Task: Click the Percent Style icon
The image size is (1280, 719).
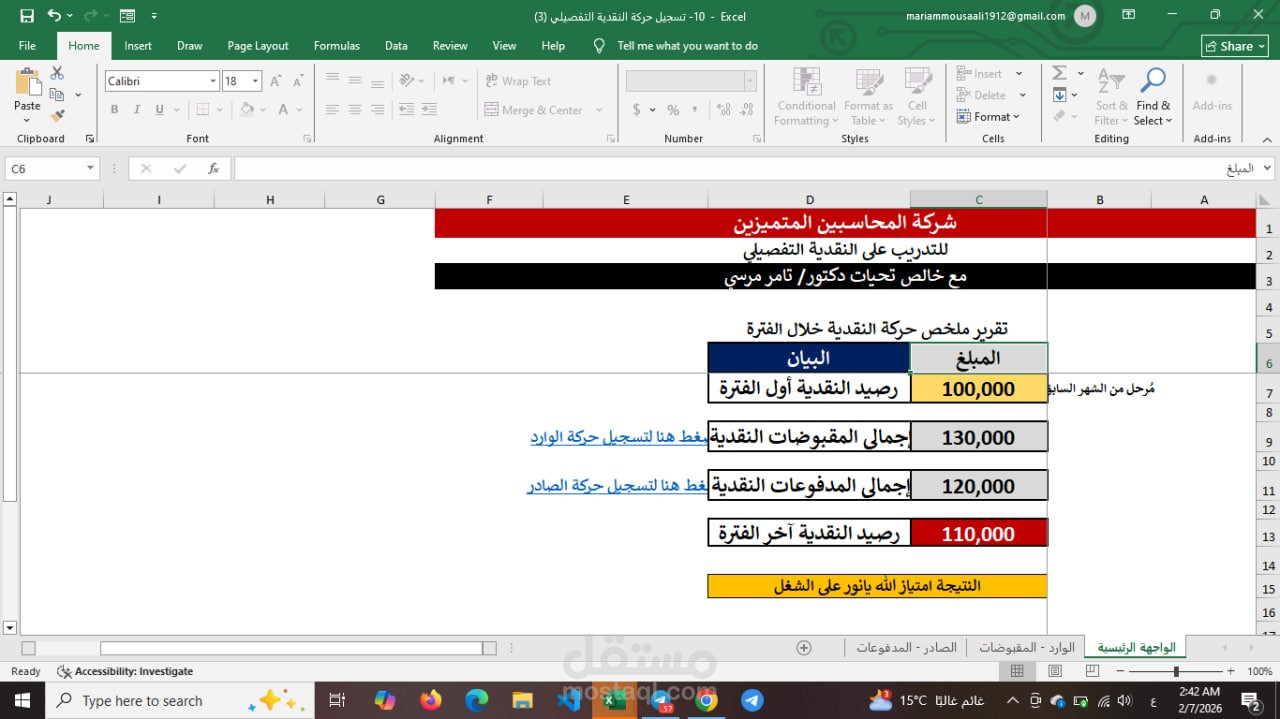Action: 671,110
